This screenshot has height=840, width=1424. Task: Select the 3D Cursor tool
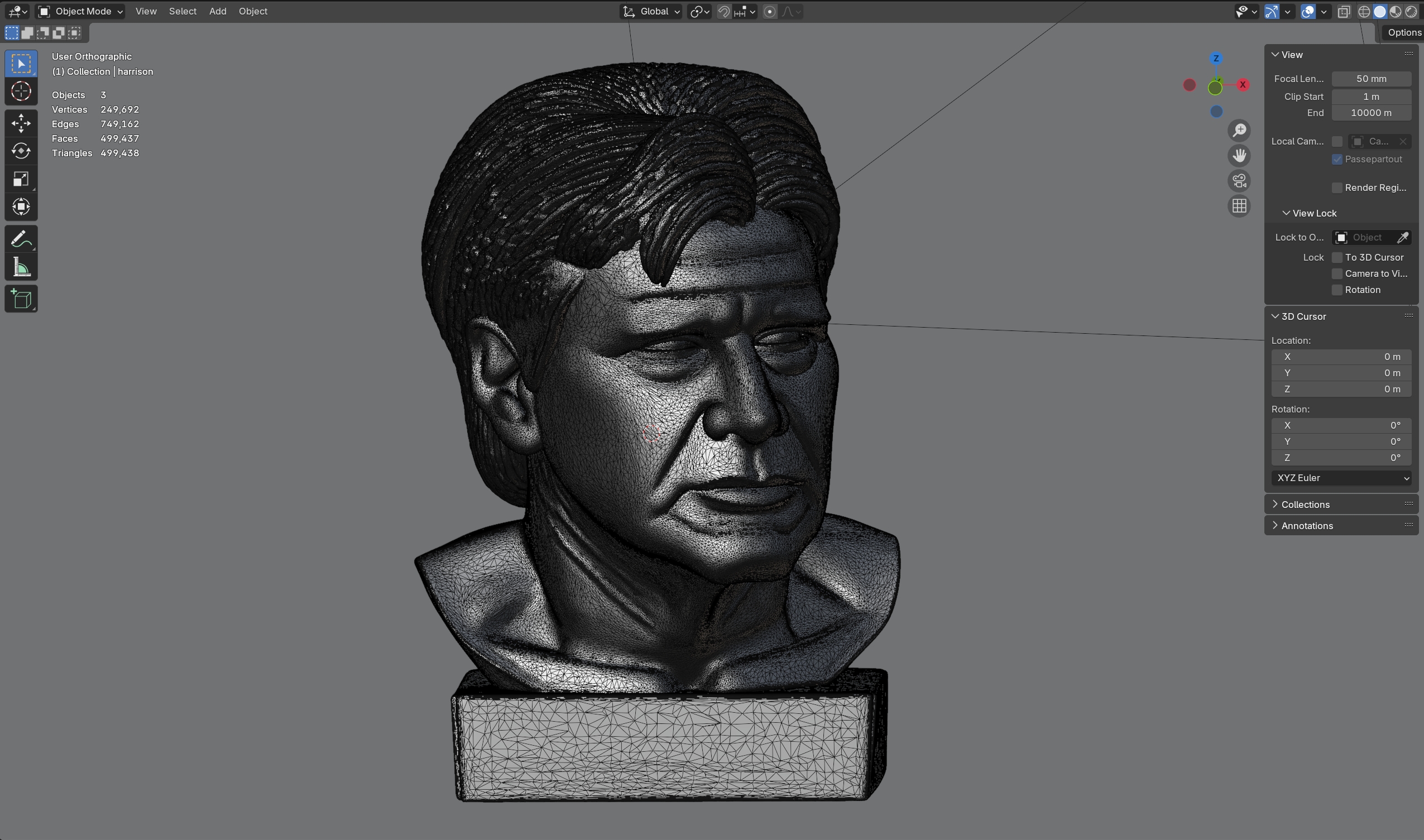[21, 91]
